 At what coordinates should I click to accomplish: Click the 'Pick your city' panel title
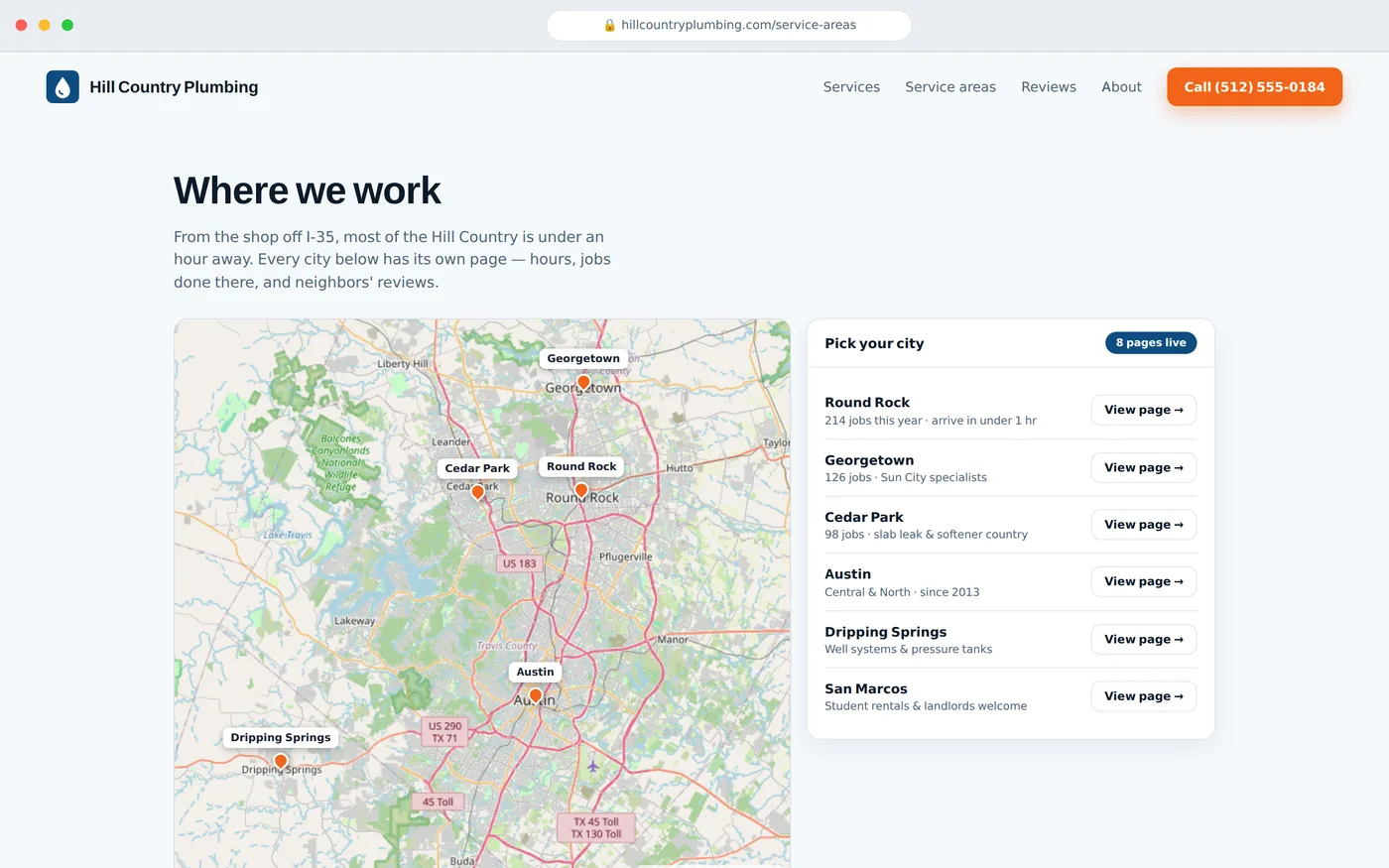pos(874,343)
